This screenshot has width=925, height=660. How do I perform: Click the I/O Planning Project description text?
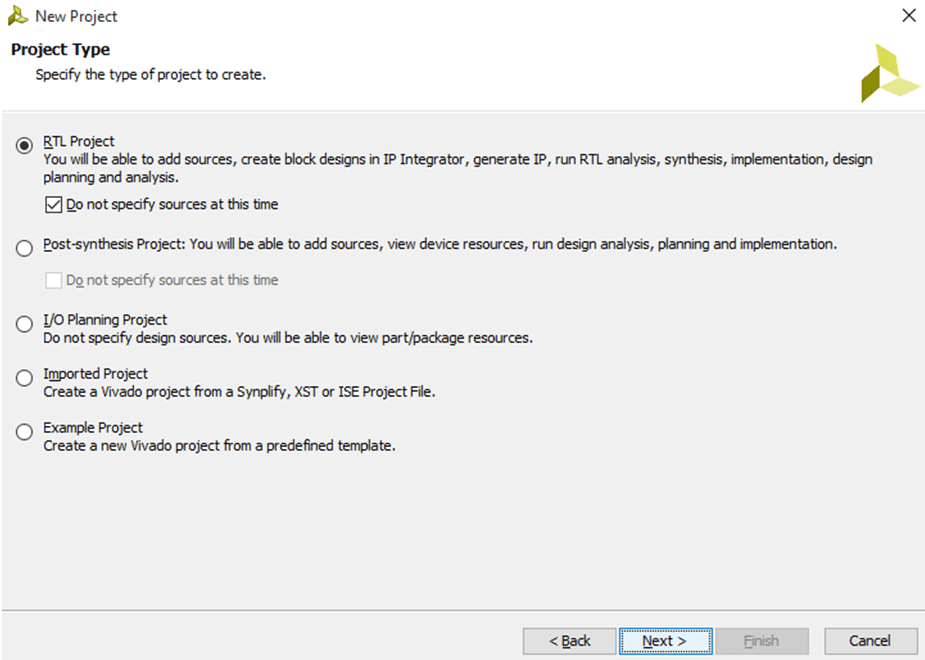pos(288,338)
